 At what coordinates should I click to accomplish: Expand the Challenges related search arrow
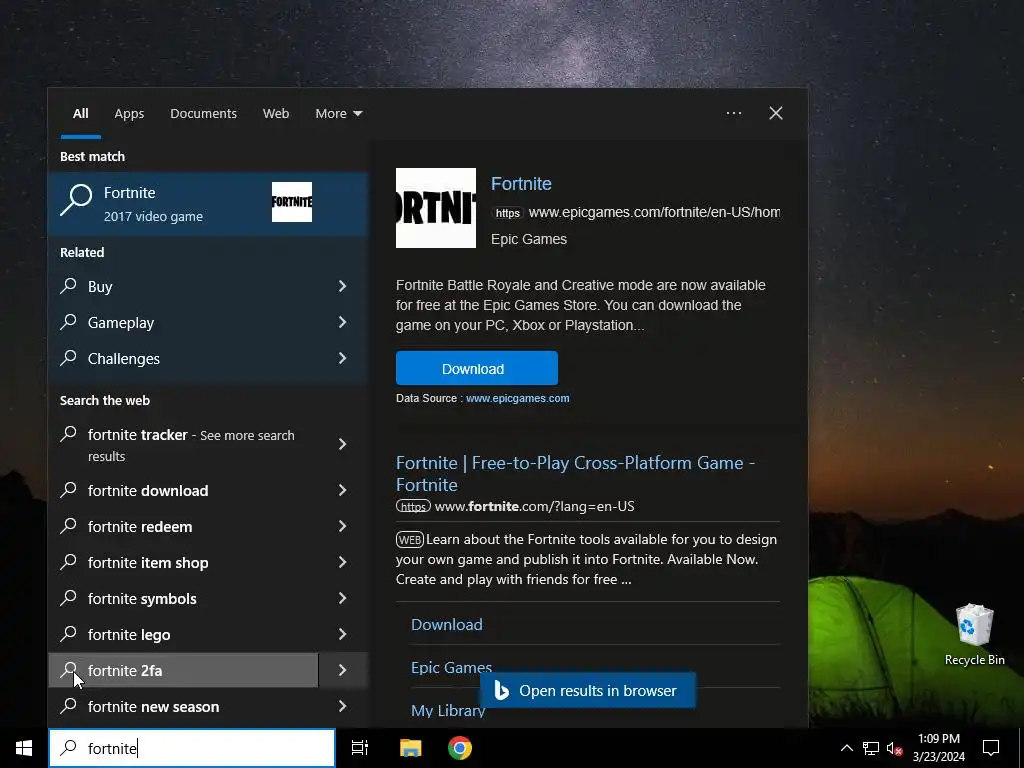(x=342, y=358)
